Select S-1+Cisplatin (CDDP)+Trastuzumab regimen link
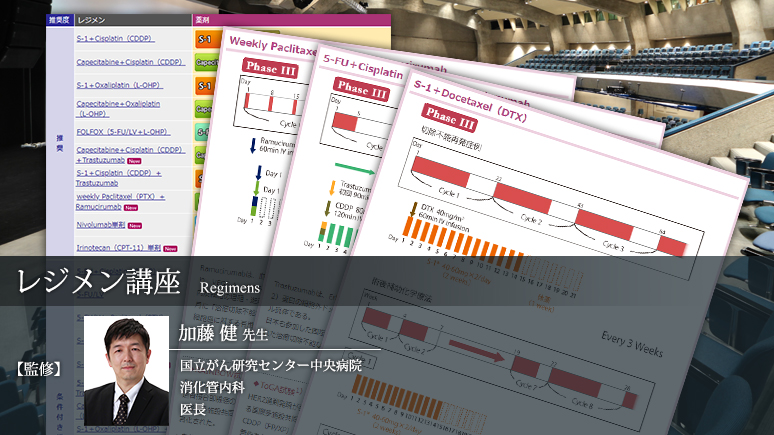 point(118,178)
